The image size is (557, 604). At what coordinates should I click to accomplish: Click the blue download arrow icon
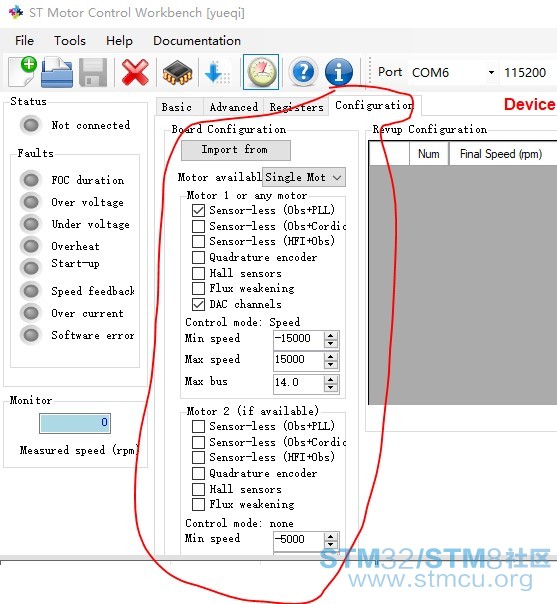click(x=217, y=72)
